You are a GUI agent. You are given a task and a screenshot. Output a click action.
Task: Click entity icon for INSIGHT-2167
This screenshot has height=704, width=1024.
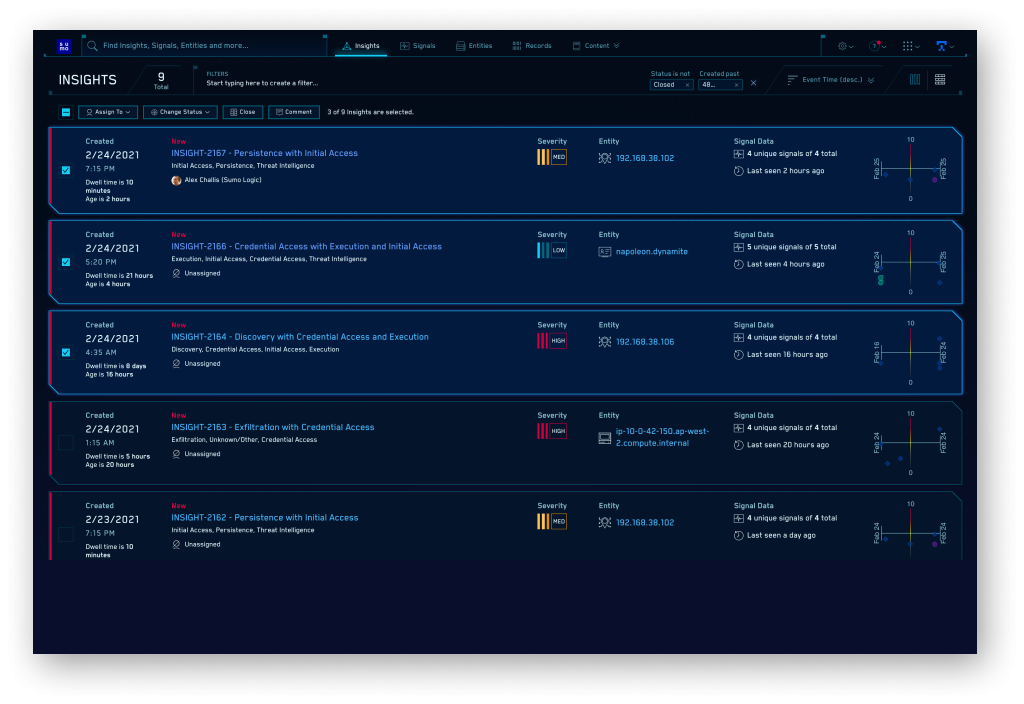tap(605, 158)
